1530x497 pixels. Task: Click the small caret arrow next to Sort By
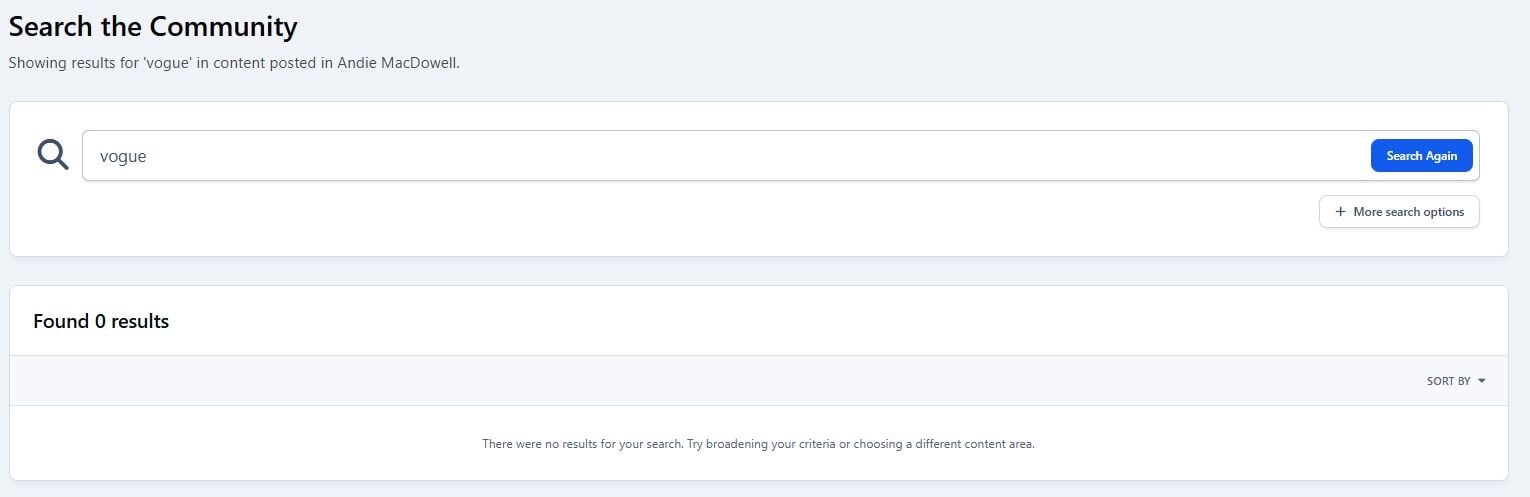(x=1482, y=381)
